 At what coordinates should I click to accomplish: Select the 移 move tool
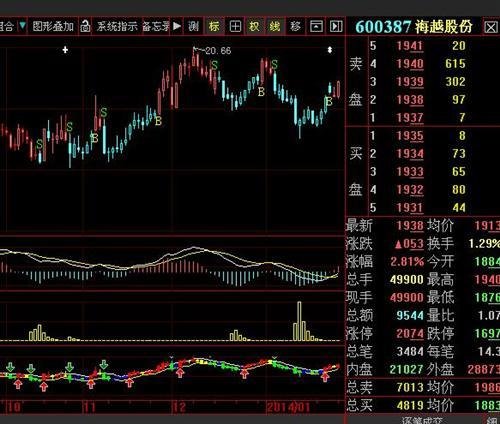pos(295,26)
